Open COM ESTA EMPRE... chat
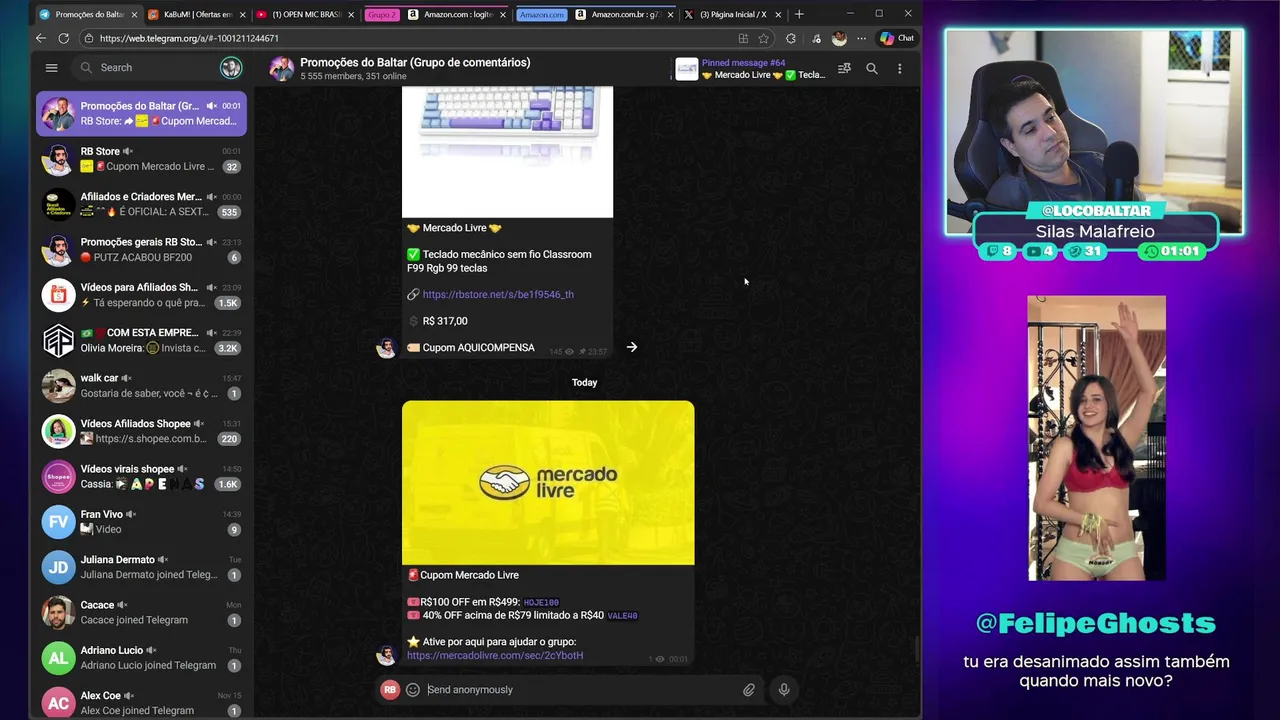This screenshot has height=720, width=1280. tap(141, 340)
